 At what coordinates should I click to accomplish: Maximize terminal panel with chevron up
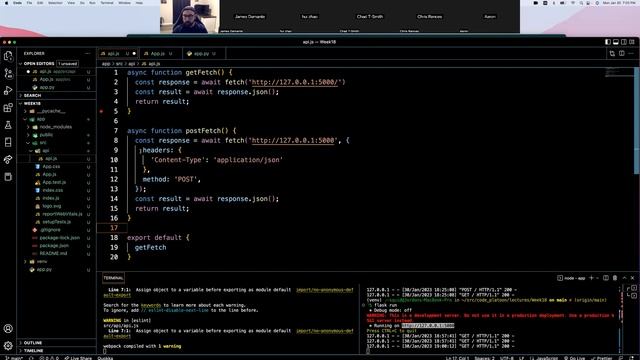pos(624,278)
